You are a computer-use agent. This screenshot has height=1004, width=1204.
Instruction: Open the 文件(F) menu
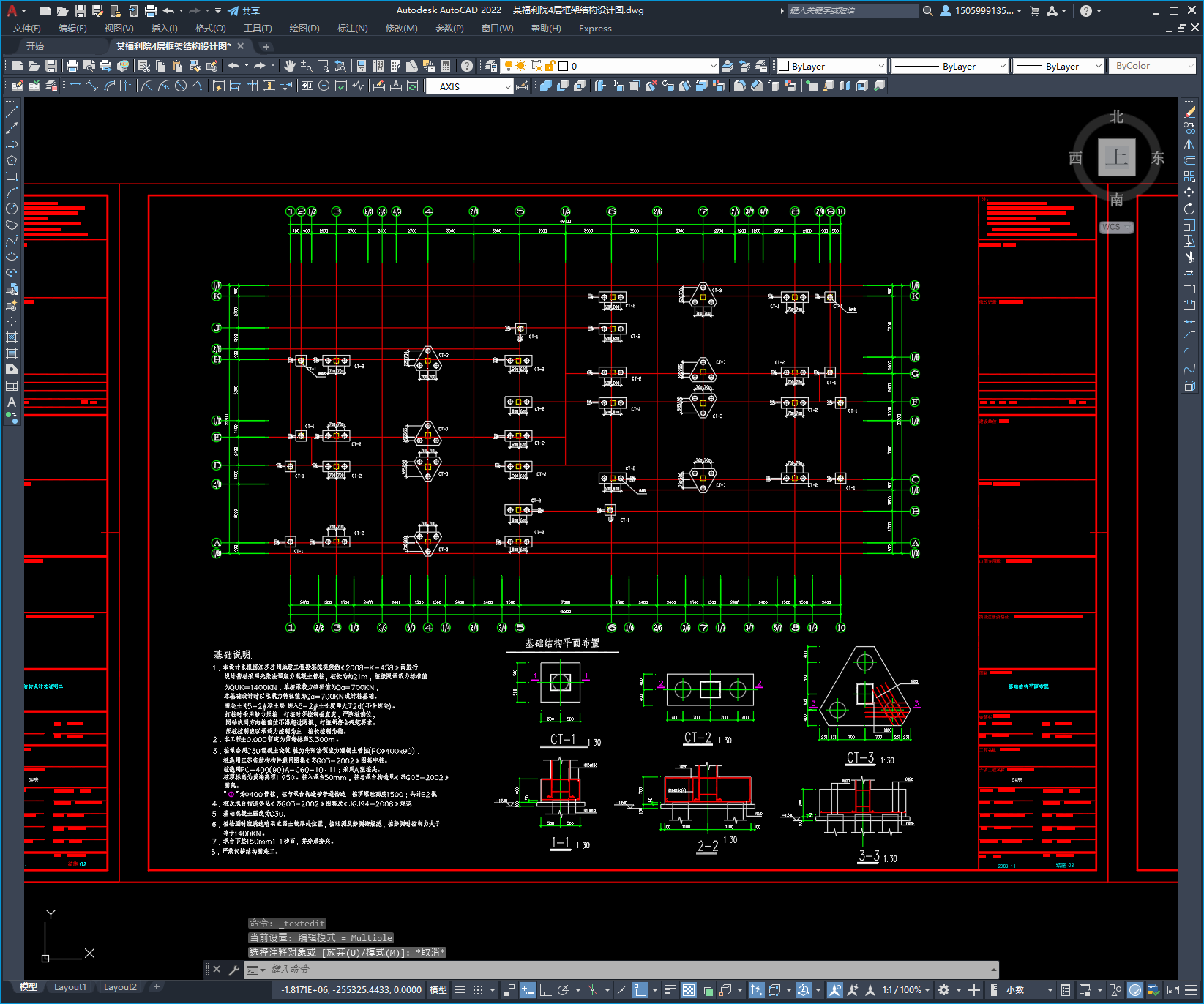click(x=27, y=29)
